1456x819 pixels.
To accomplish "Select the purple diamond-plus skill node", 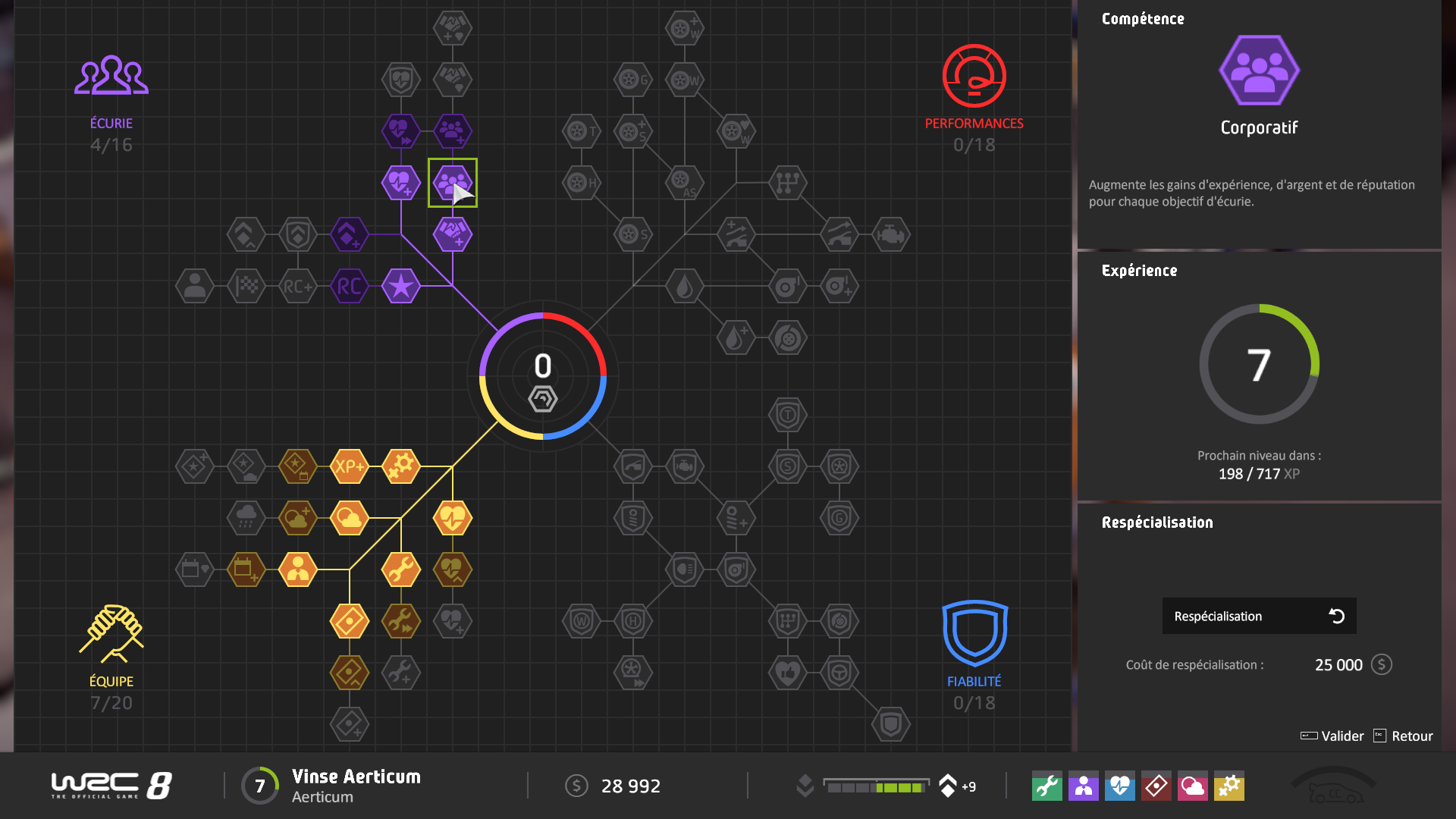I will click(x=350, y=234).
